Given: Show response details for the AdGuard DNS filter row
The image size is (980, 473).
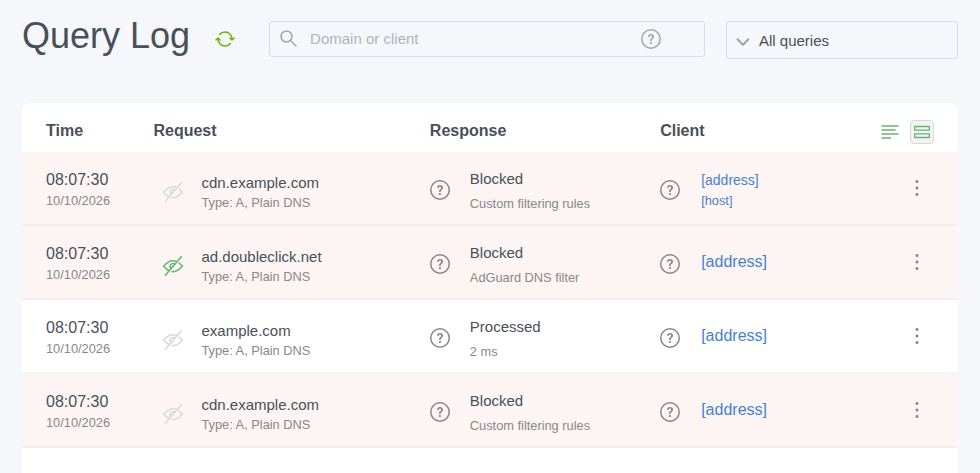Looking at the screenshot, I should [440, 264].
